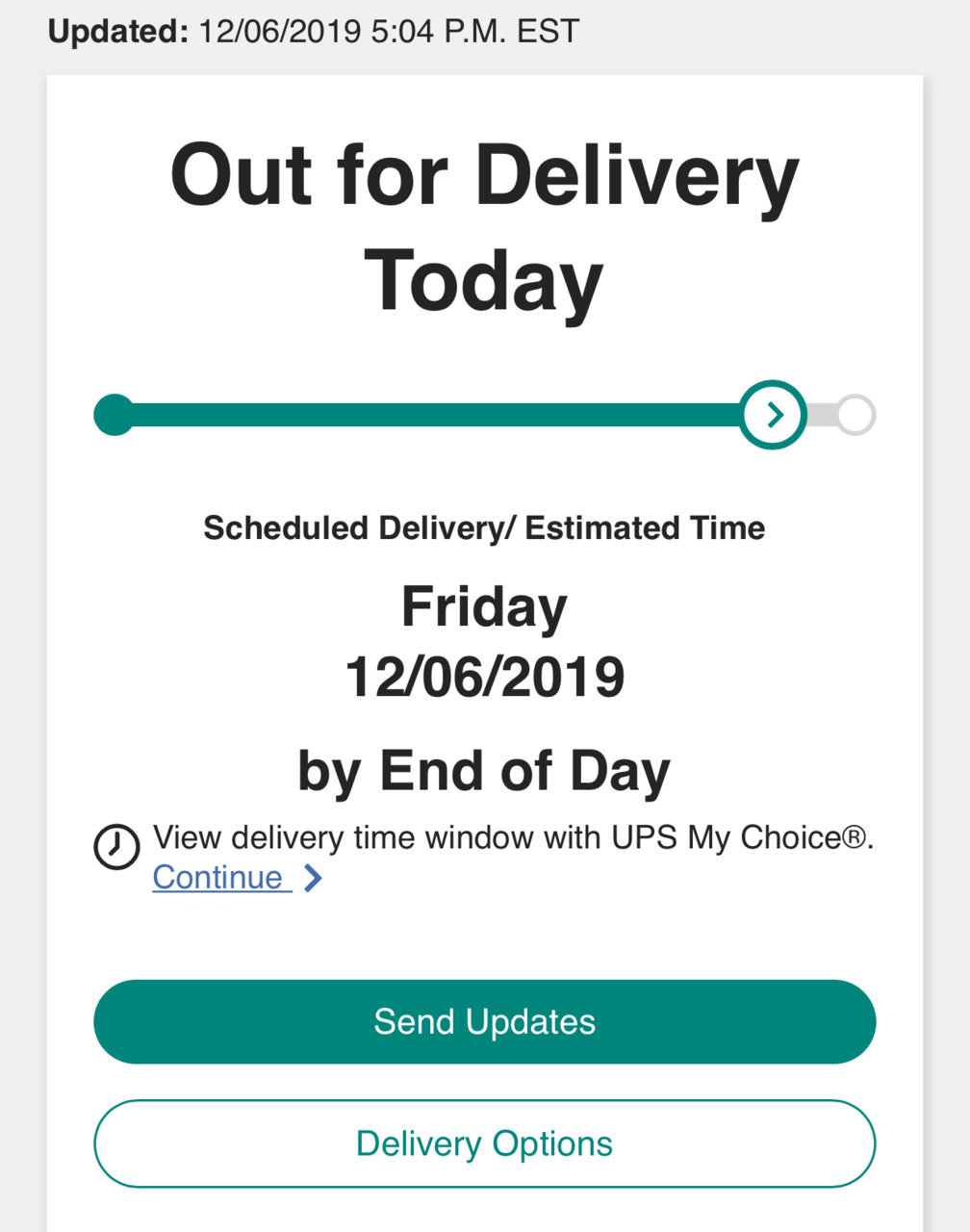Click the 12/06/2019 scheduled date
The height and width of the screenshot is (1232, 970).
(485, 677)
